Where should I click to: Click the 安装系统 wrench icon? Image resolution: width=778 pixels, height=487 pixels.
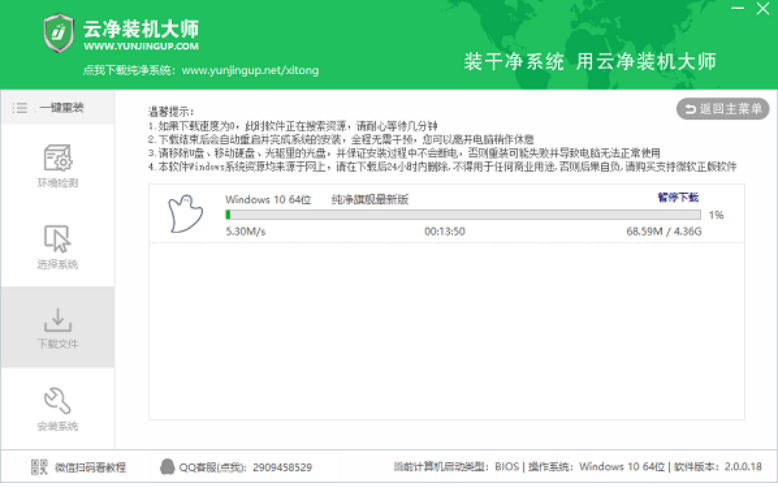coord(58,400)
